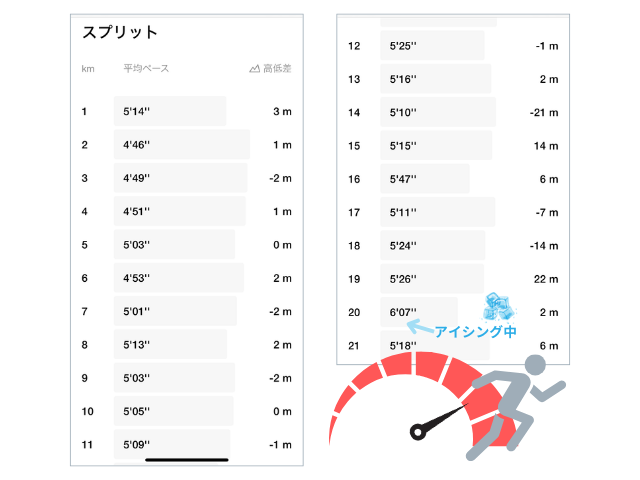
Task: Click the km 16 pace bar 5'47''
Action: click(424, 178)
